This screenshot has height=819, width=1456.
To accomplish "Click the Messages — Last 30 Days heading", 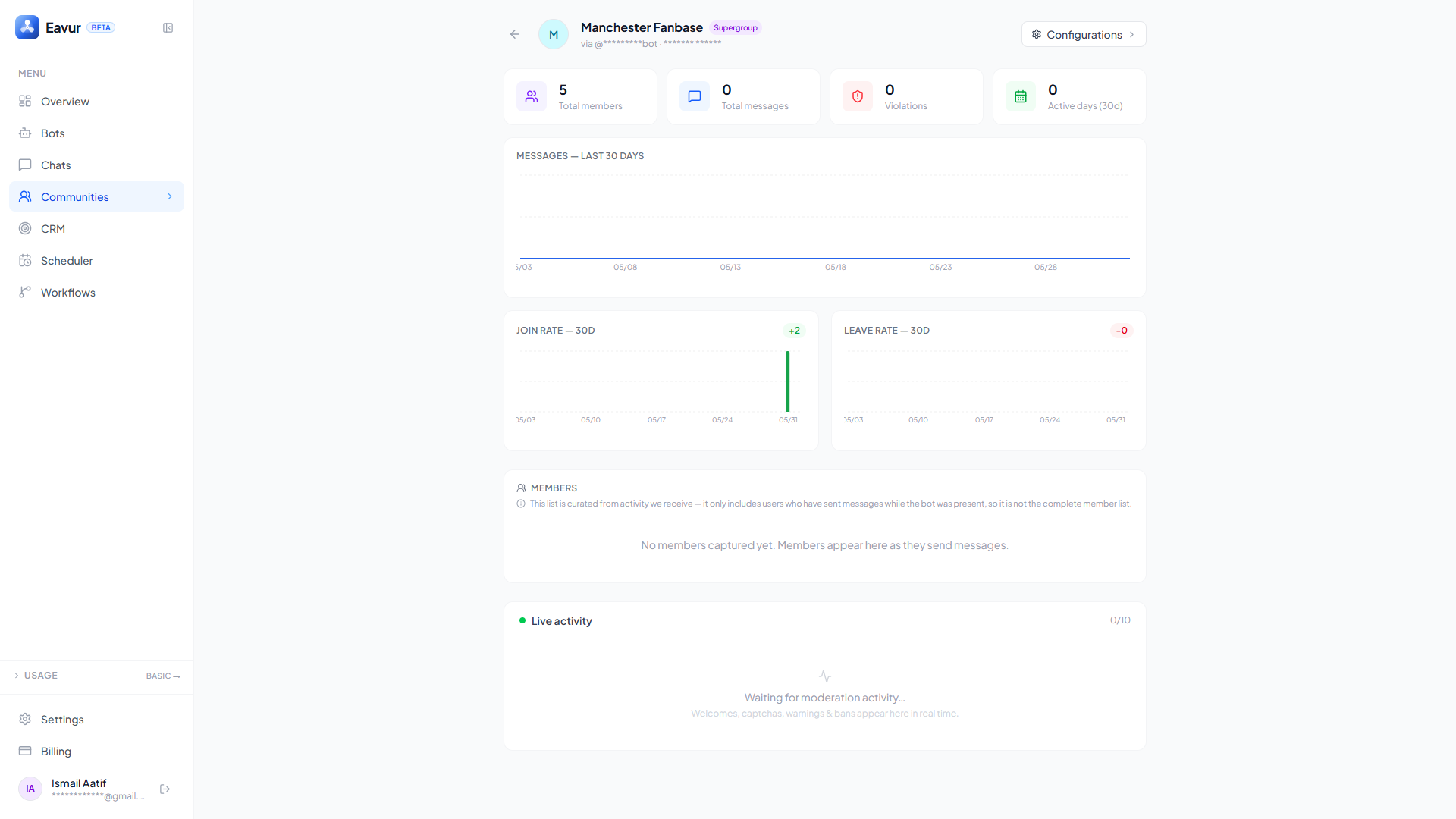I will [580, 156].
